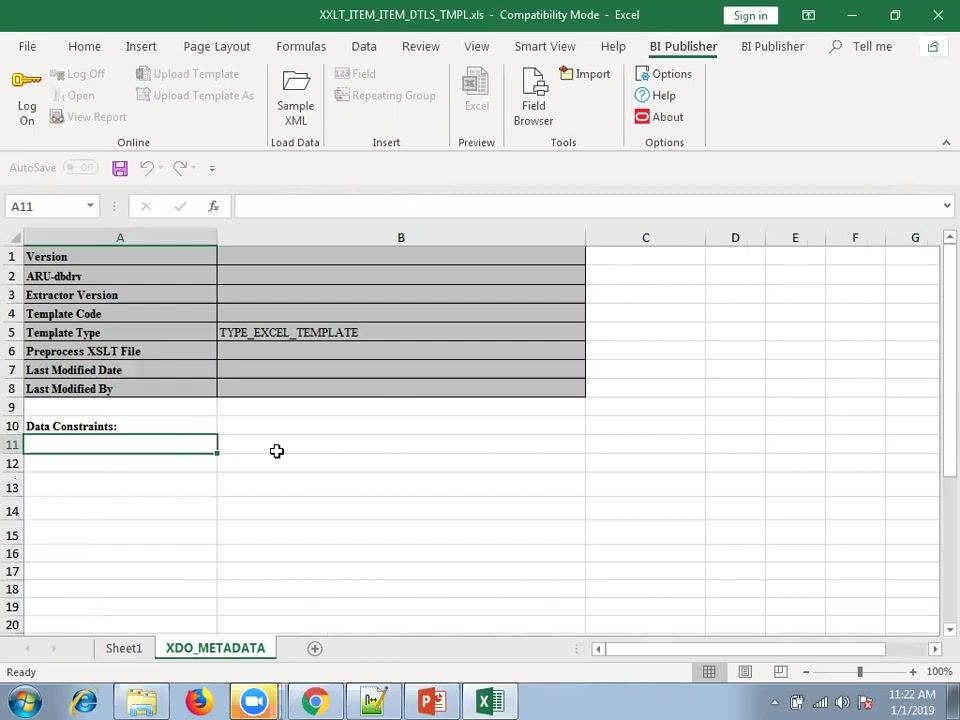960x720 pixels.
Task: Switch to Page Layout view in status bar
Action: tap(745, 672)
